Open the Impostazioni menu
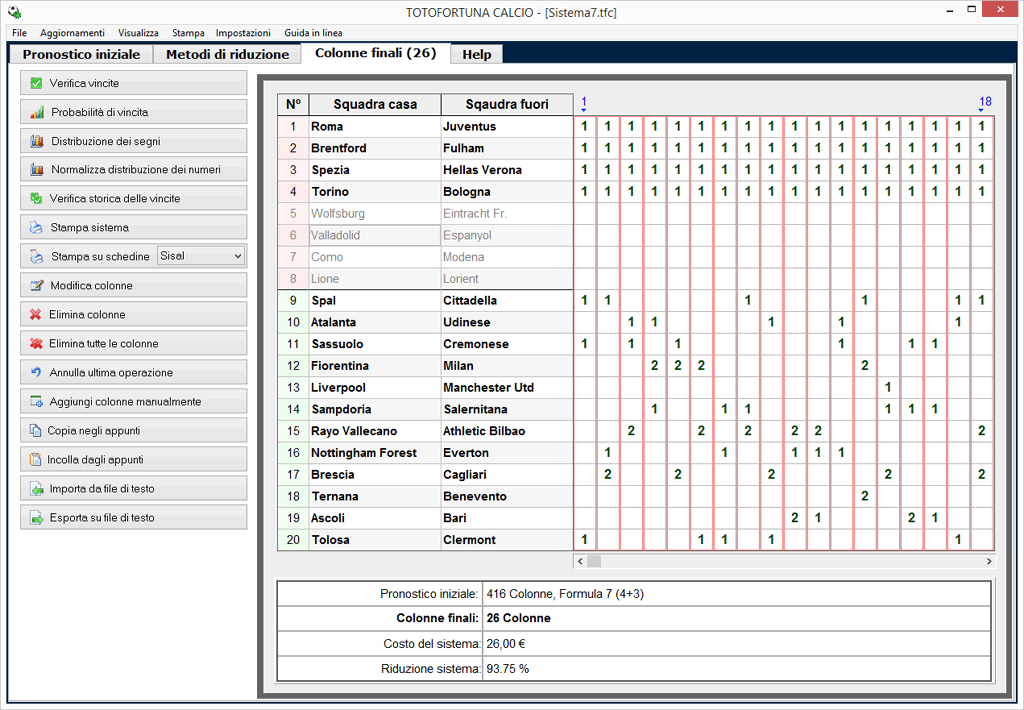1024x710 pixels. tap(243, 33)
